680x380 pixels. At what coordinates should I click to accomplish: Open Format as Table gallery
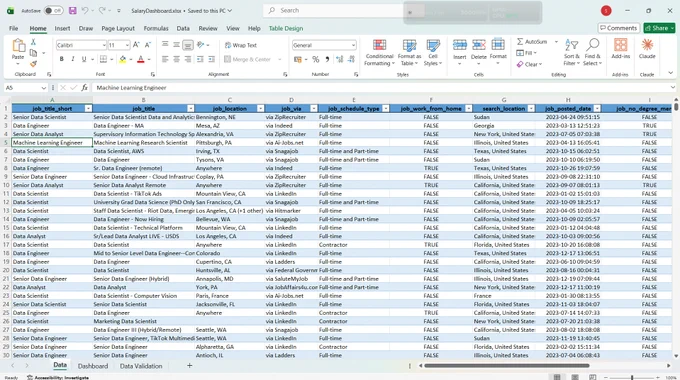[x=409, y=52]
